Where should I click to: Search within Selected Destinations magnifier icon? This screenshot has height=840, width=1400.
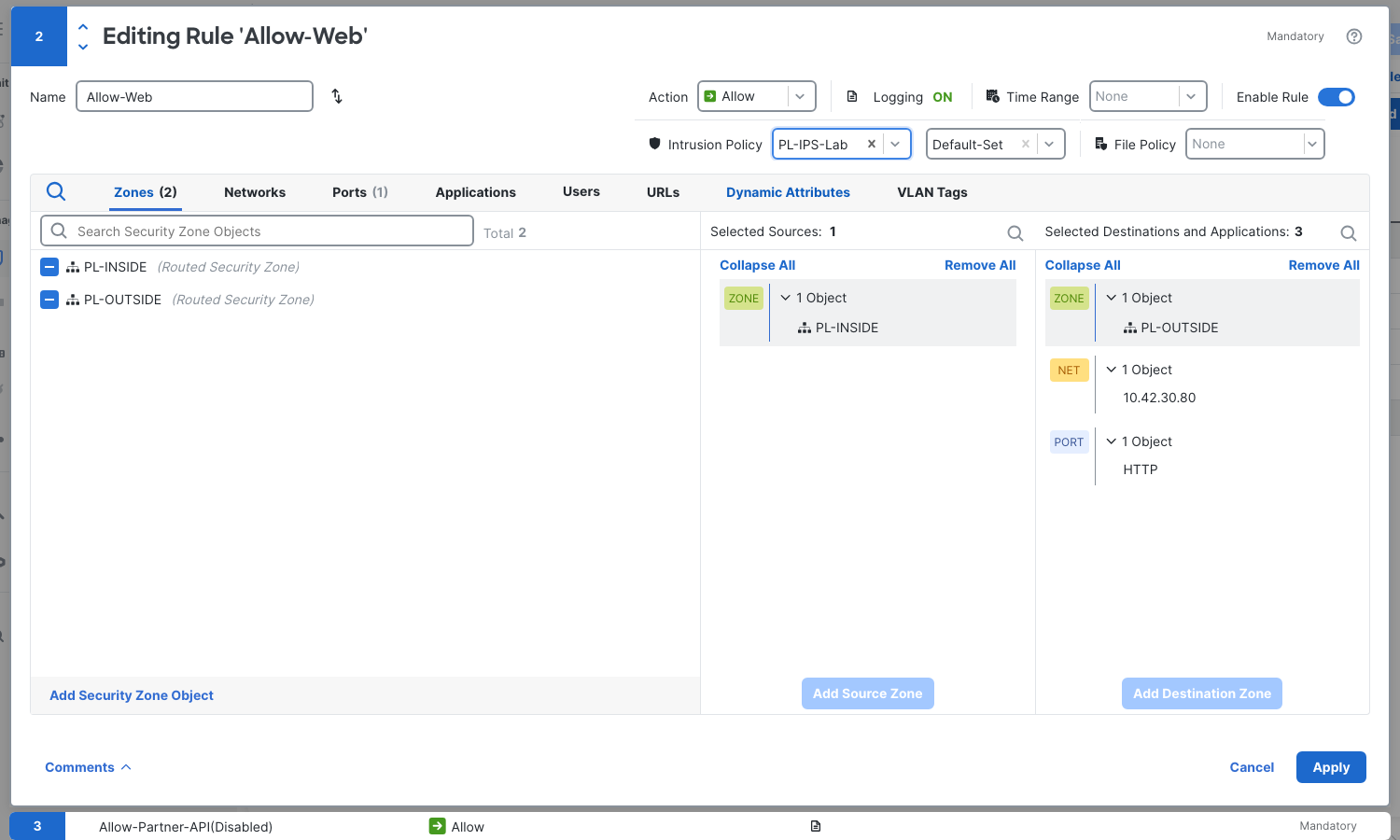coord(1349,233)
